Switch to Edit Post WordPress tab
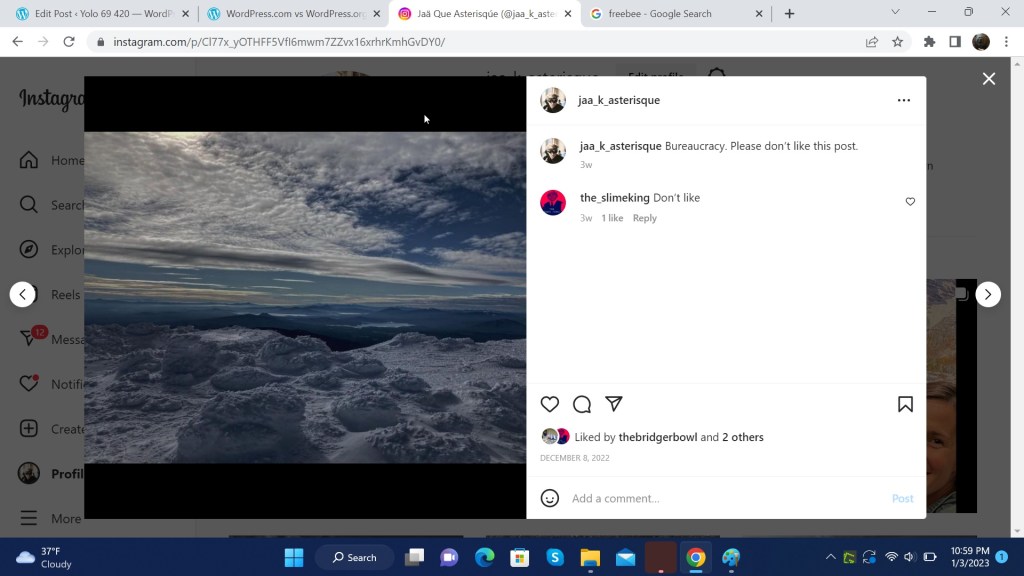The width and height of the screenshot is (1024, 576). 100,14
